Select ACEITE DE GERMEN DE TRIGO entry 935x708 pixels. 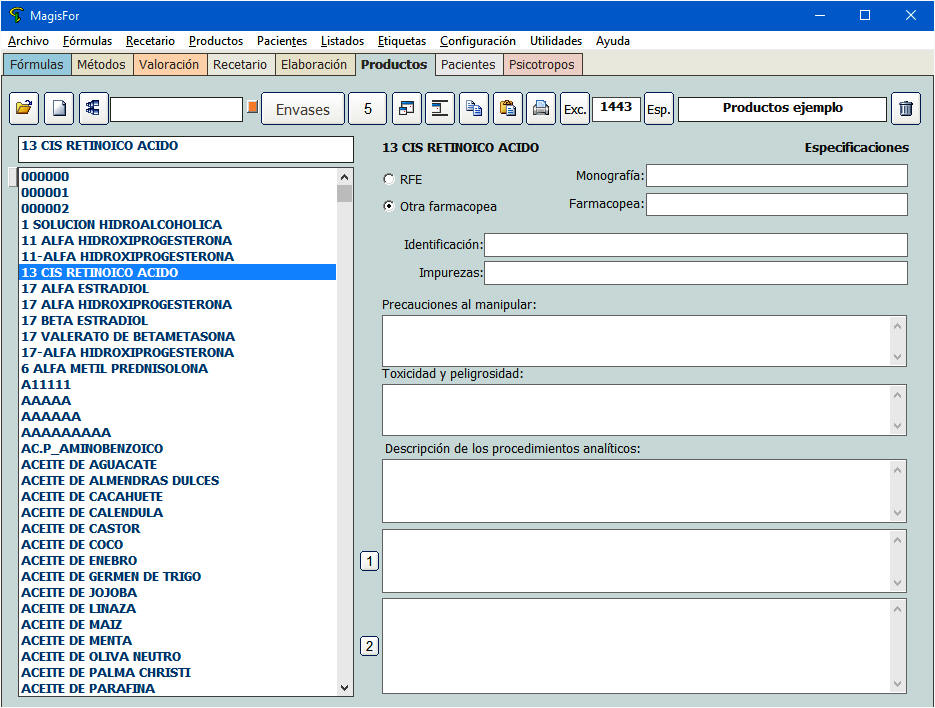(x=178, y=577)
